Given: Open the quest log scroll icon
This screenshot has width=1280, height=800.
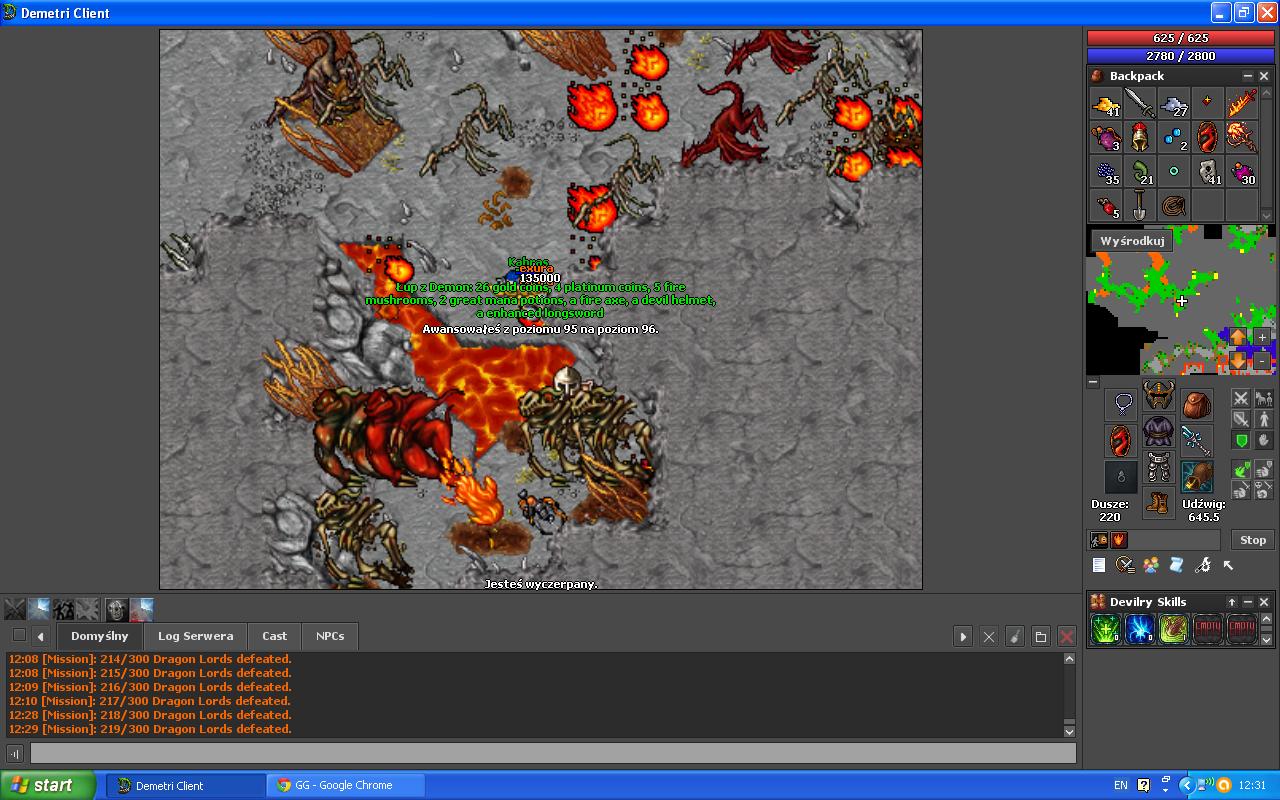Looking at the screenshot, I should (x=1176, y=565).
